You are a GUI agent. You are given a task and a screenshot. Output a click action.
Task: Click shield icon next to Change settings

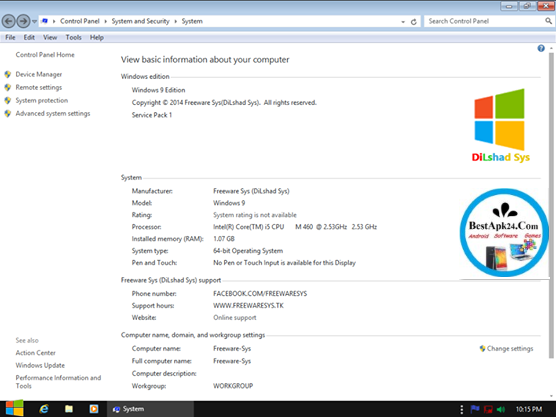482,349
